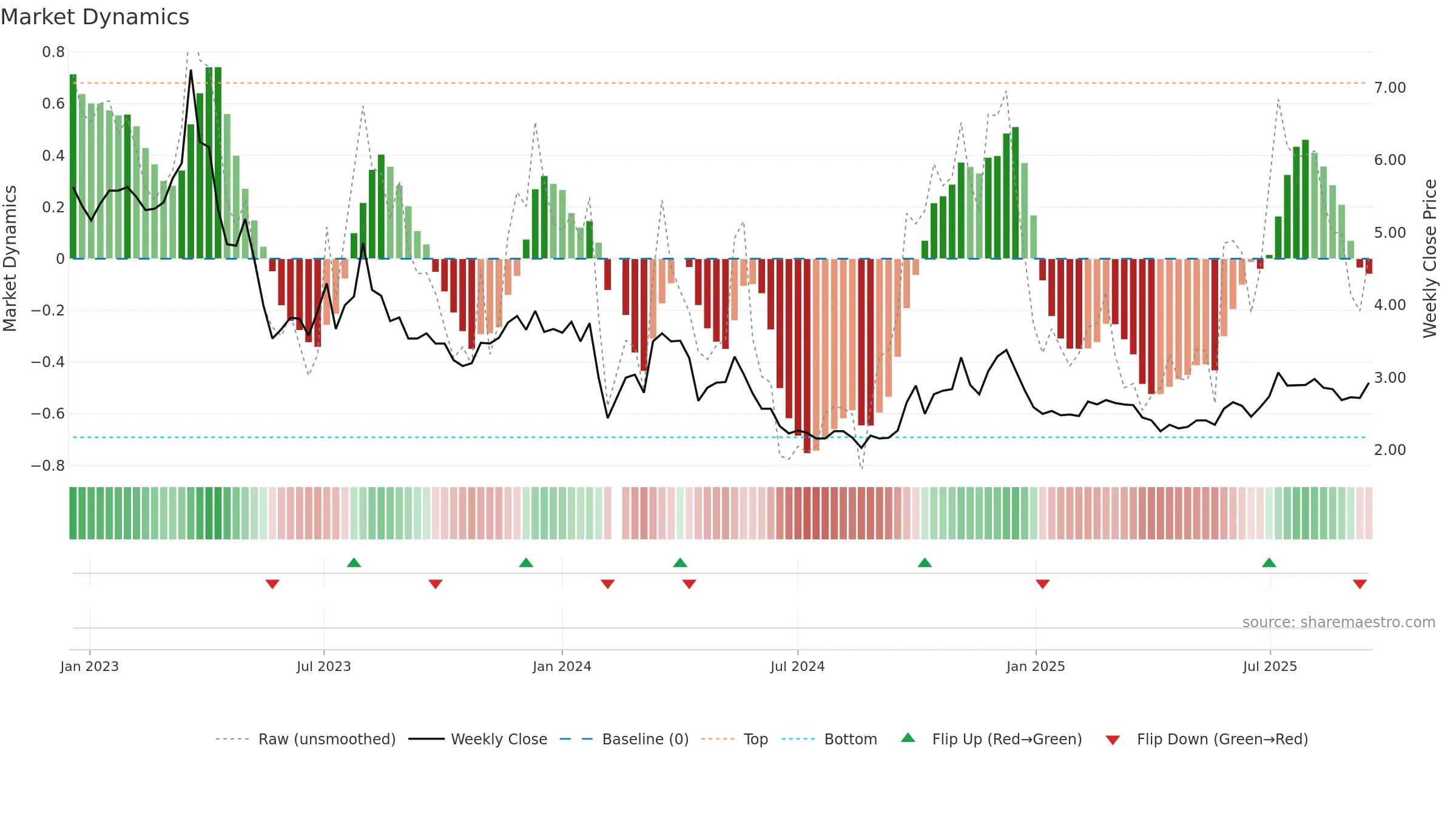Toggle the Baseline (0) legend entry
This screenshot has width=1456, height=819.
point(624,739)
